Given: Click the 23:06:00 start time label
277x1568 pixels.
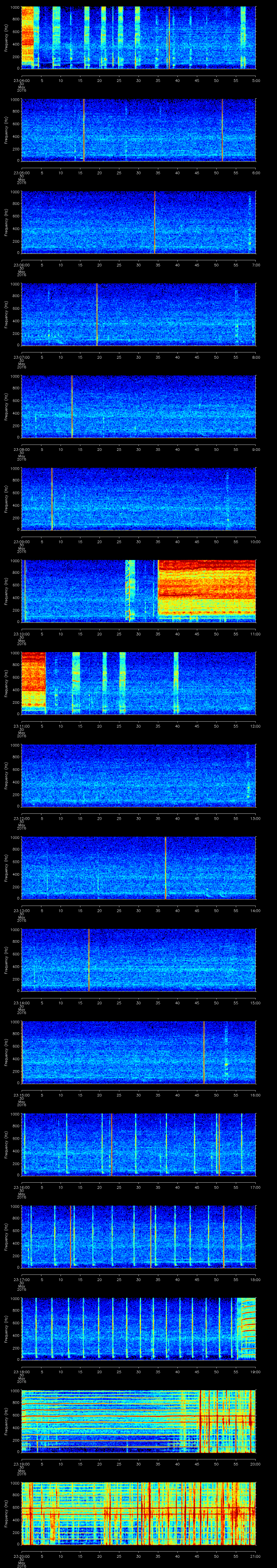Looking at the screenshot, I should pyautogui.click(x=22, y=265).
